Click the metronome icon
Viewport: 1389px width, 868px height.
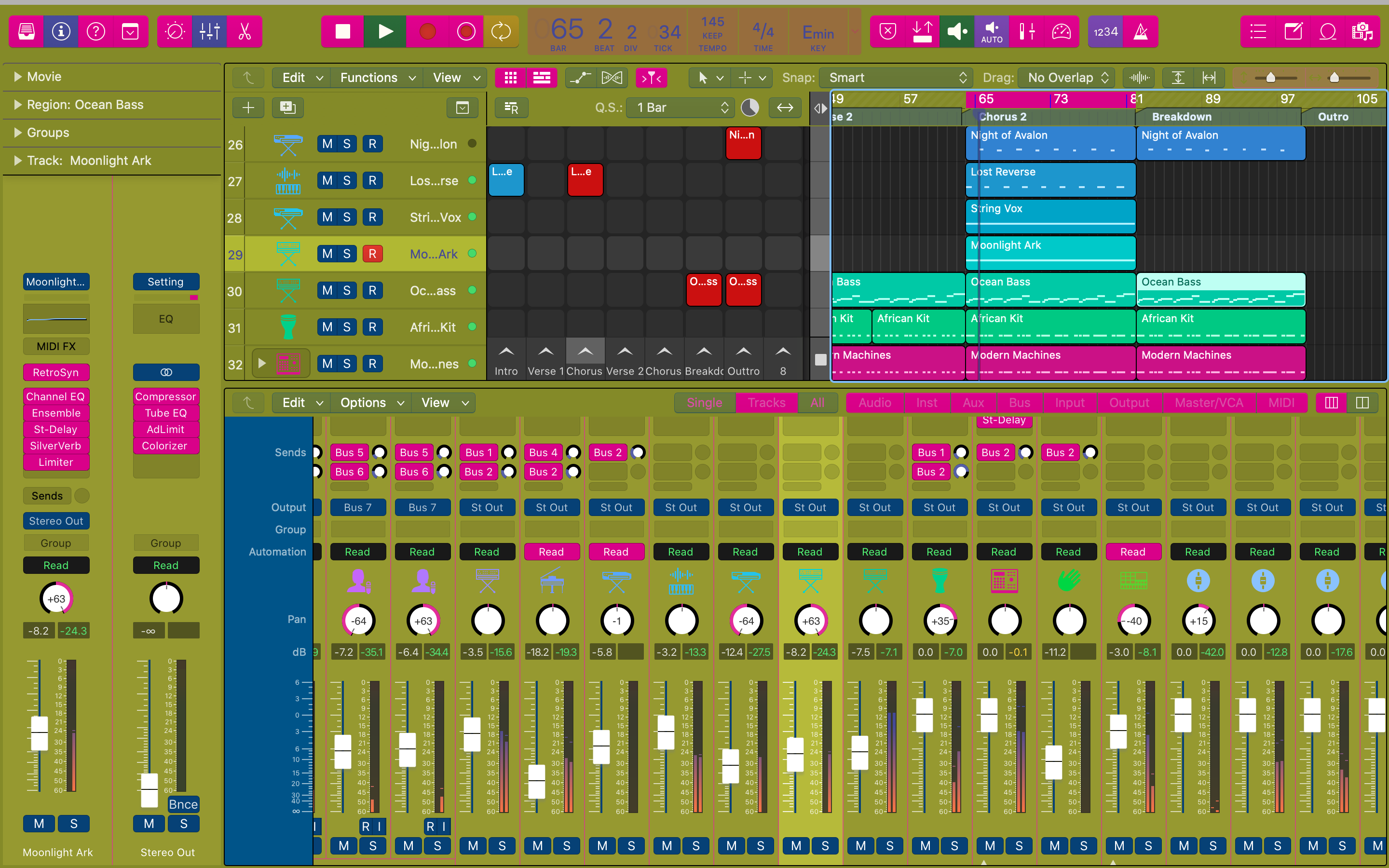tap(1141, 31)
